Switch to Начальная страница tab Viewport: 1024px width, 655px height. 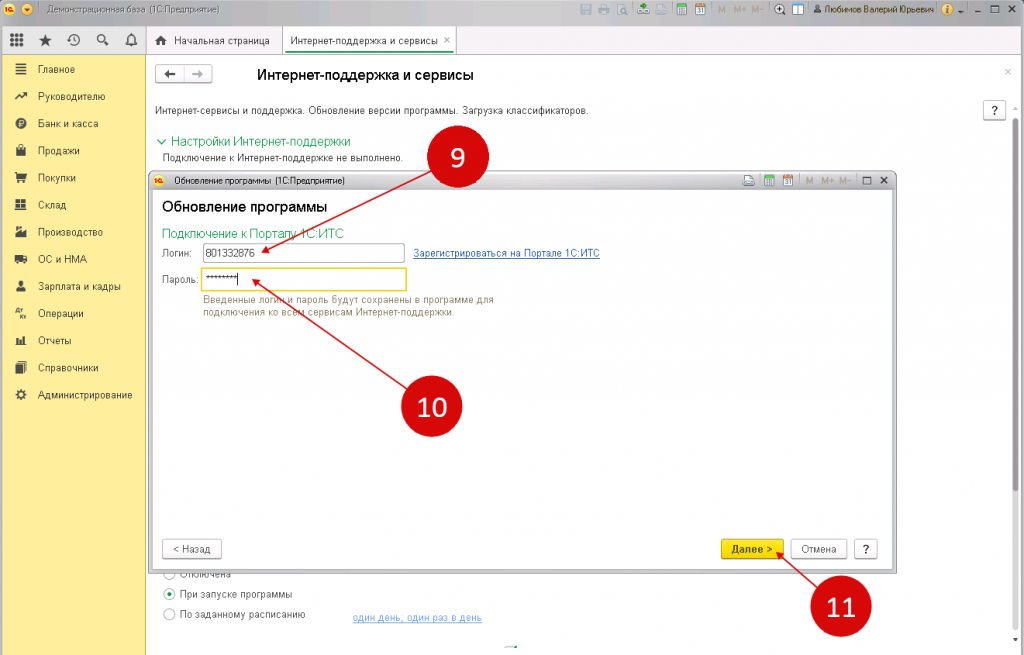pyautogui.click(x=214, y=40)
